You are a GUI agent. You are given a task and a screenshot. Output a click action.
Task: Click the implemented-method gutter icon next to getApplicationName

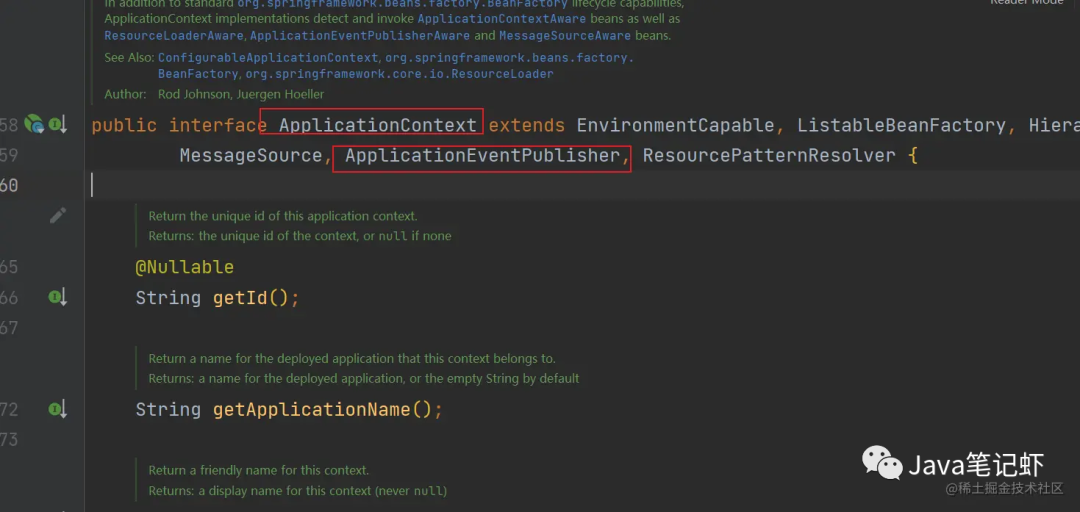pos(58,409)
